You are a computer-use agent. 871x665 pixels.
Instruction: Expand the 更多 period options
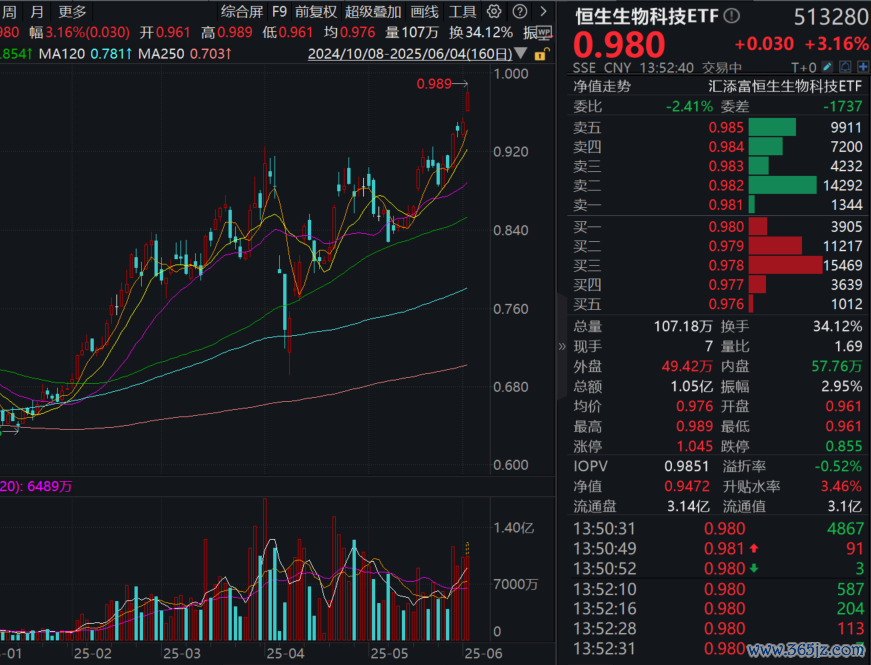tap(72, 12)
